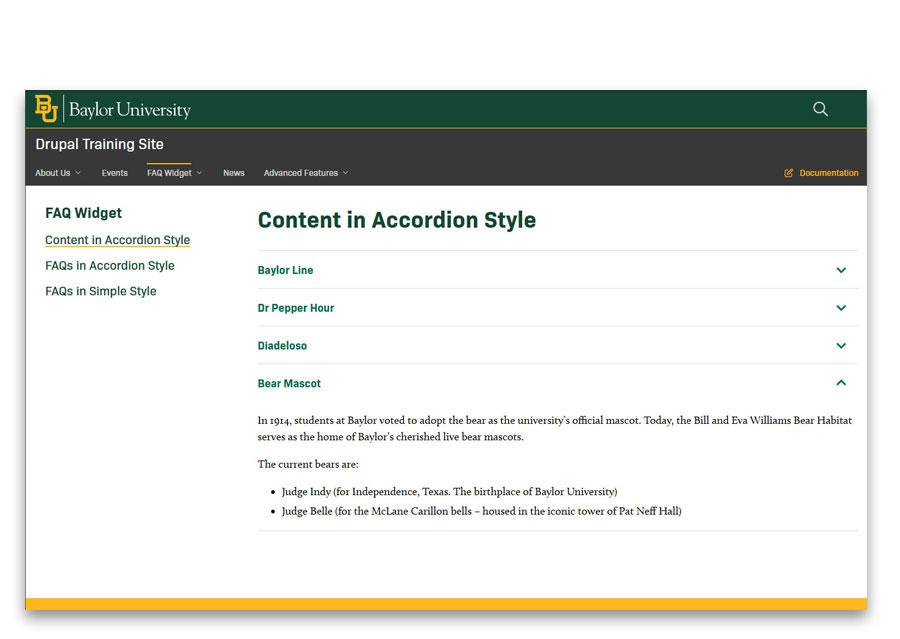Expand the Dr Pepper Hour accordion title
Screen dimensions: 900x639
point(296,308)
